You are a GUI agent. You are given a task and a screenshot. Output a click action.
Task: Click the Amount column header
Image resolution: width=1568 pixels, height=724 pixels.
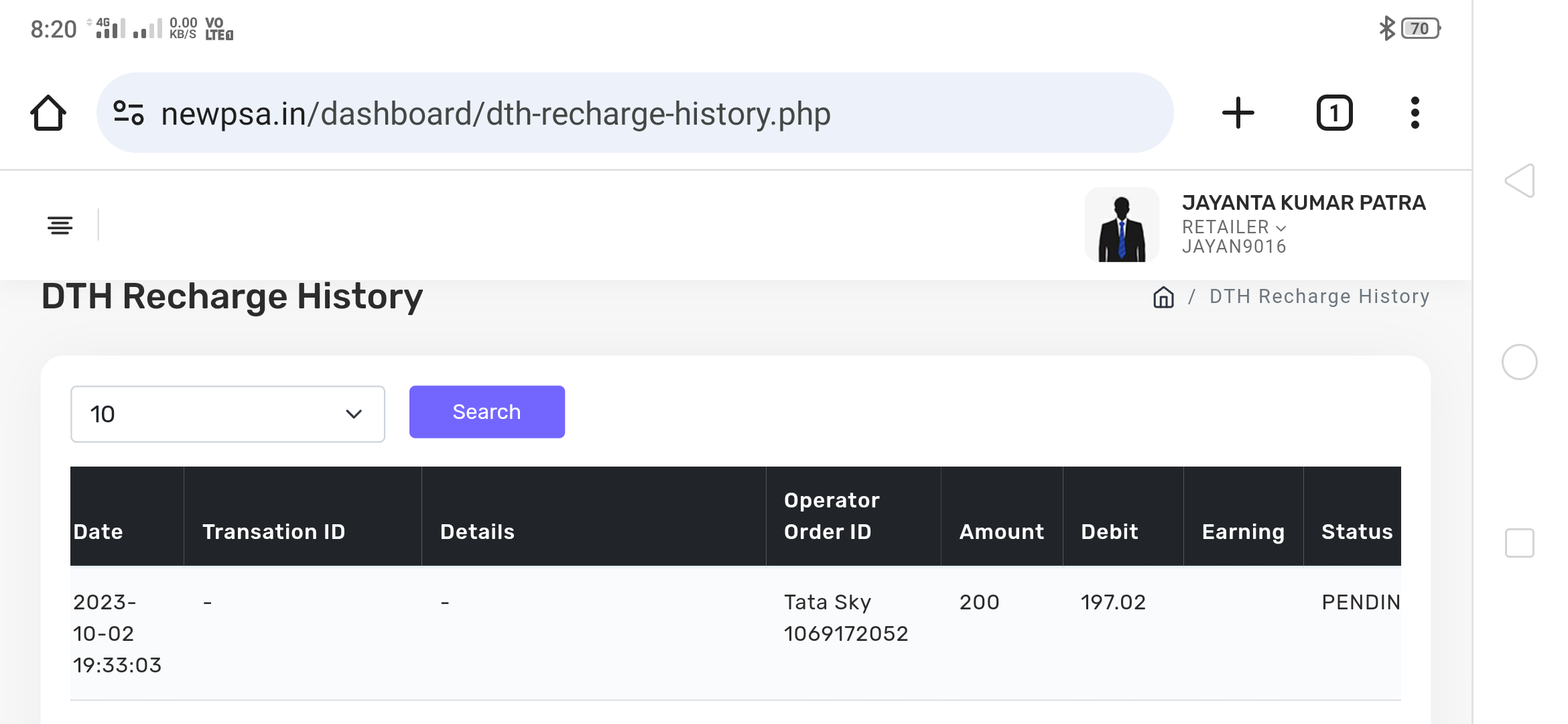pyautogui.click(x=1001, y=531)
